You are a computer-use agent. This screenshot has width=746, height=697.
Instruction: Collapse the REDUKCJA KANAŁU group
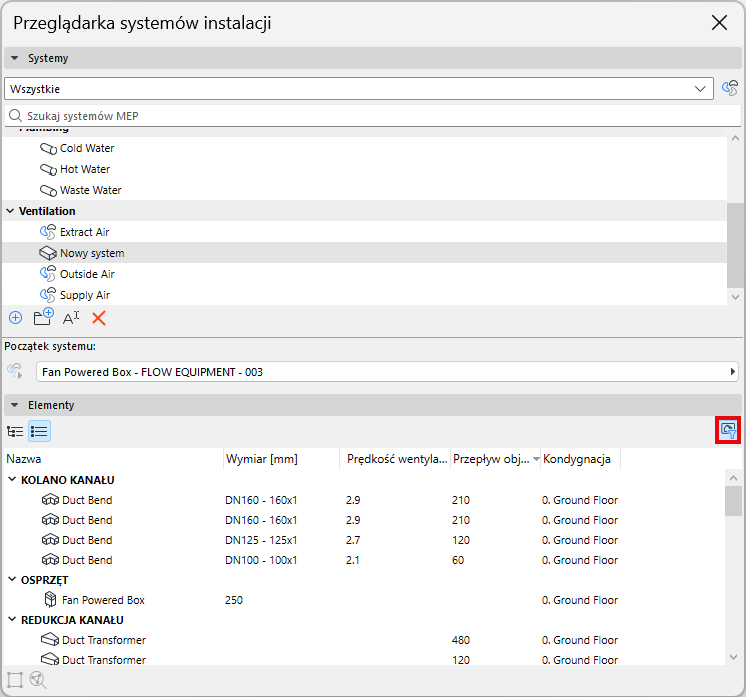click(x=12, y=619)
